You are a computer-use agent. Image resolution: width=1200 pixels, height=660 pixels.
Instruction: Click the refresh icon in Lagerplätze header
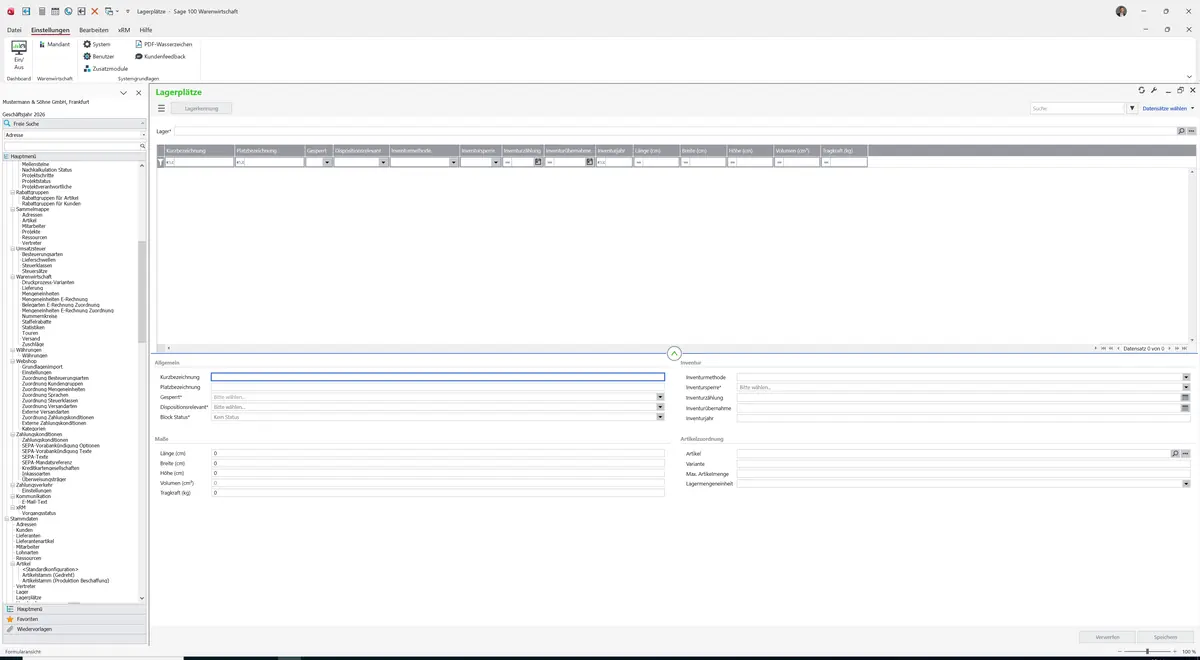pyautogui.click(x=1141, y=90)
